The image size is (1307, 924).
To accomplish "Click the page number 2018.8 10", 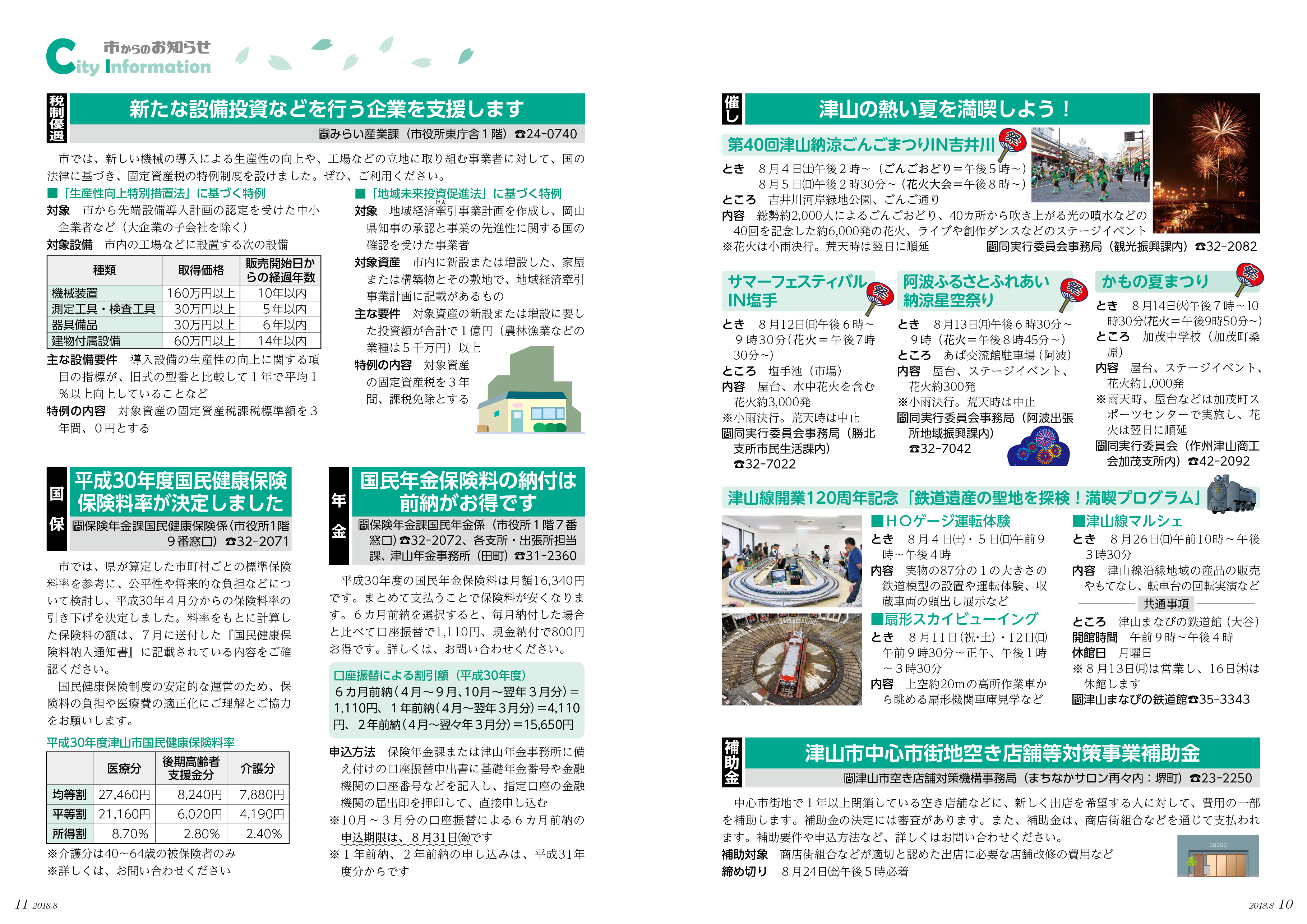I will [1271, 904].
